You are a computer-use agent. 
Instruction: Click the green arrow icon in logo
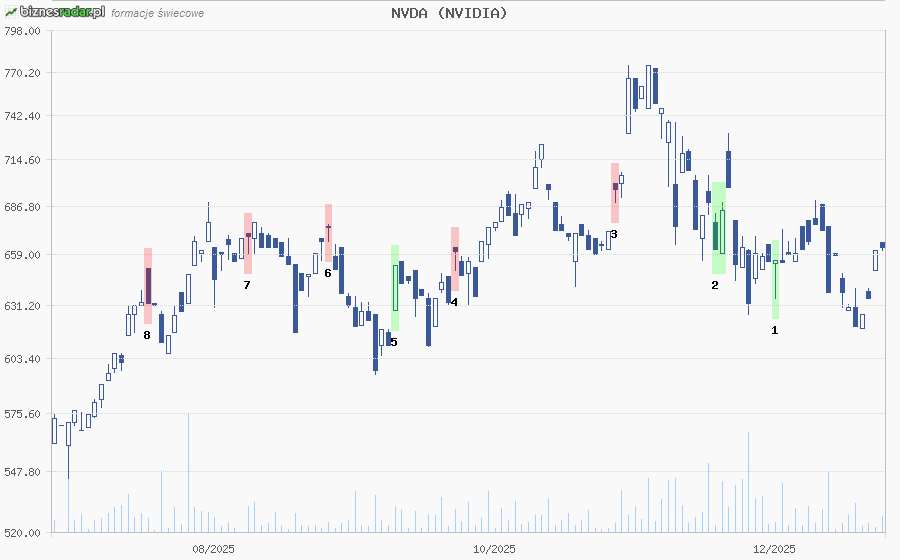click(x=10, y=12)
